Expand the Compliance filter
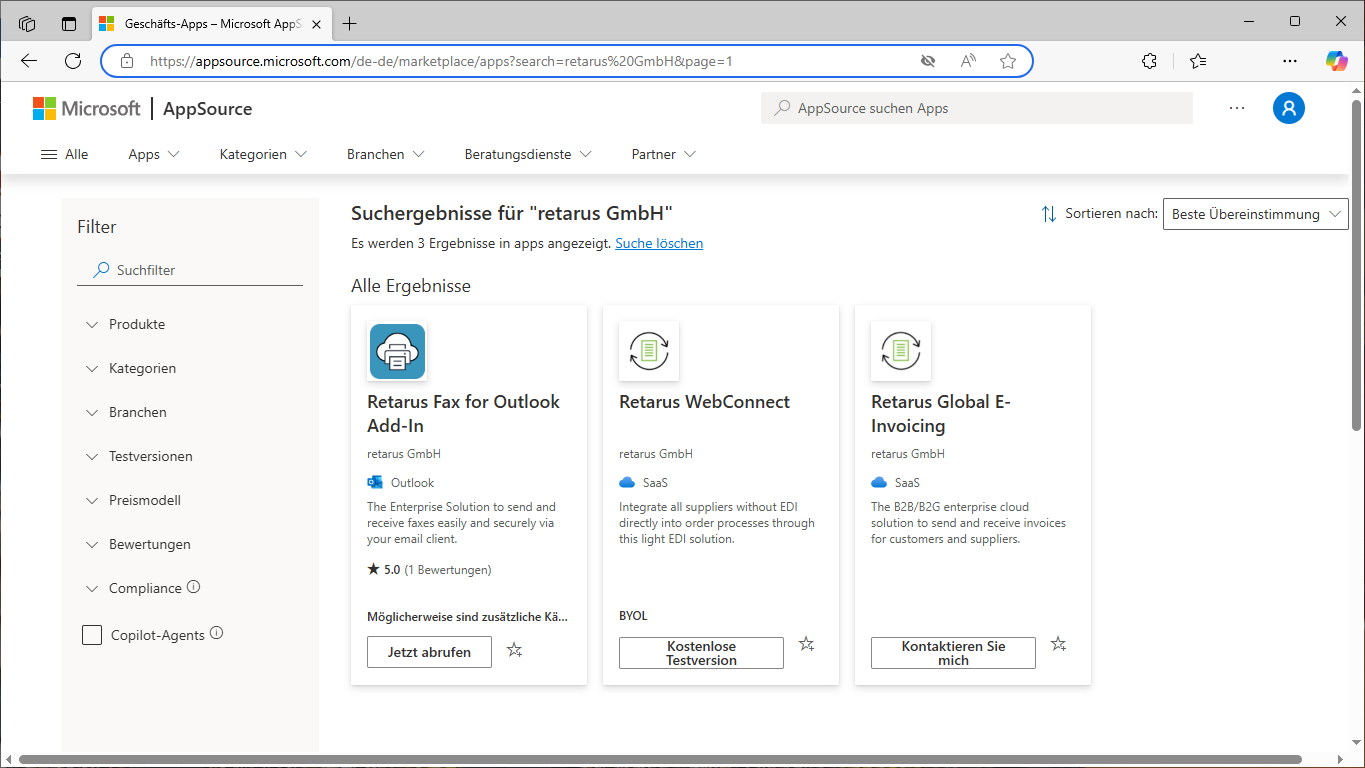This screenshot has height=768, width=1365. [x=133, y=588]
